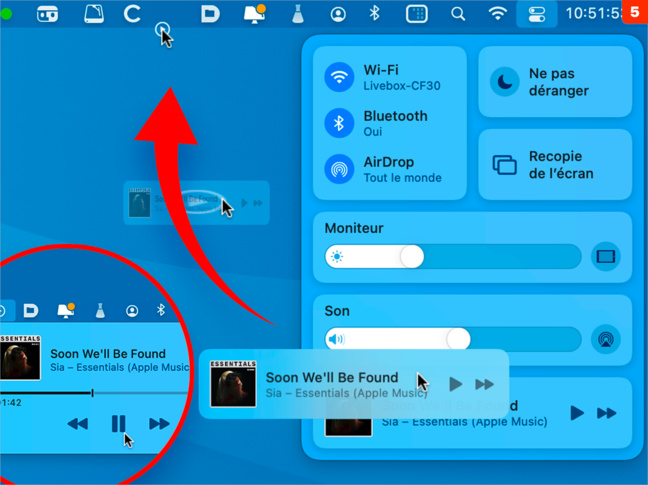Open AirPlay audio output beside the Son slider
648x485 pixels.
click(x=605, y=339)
